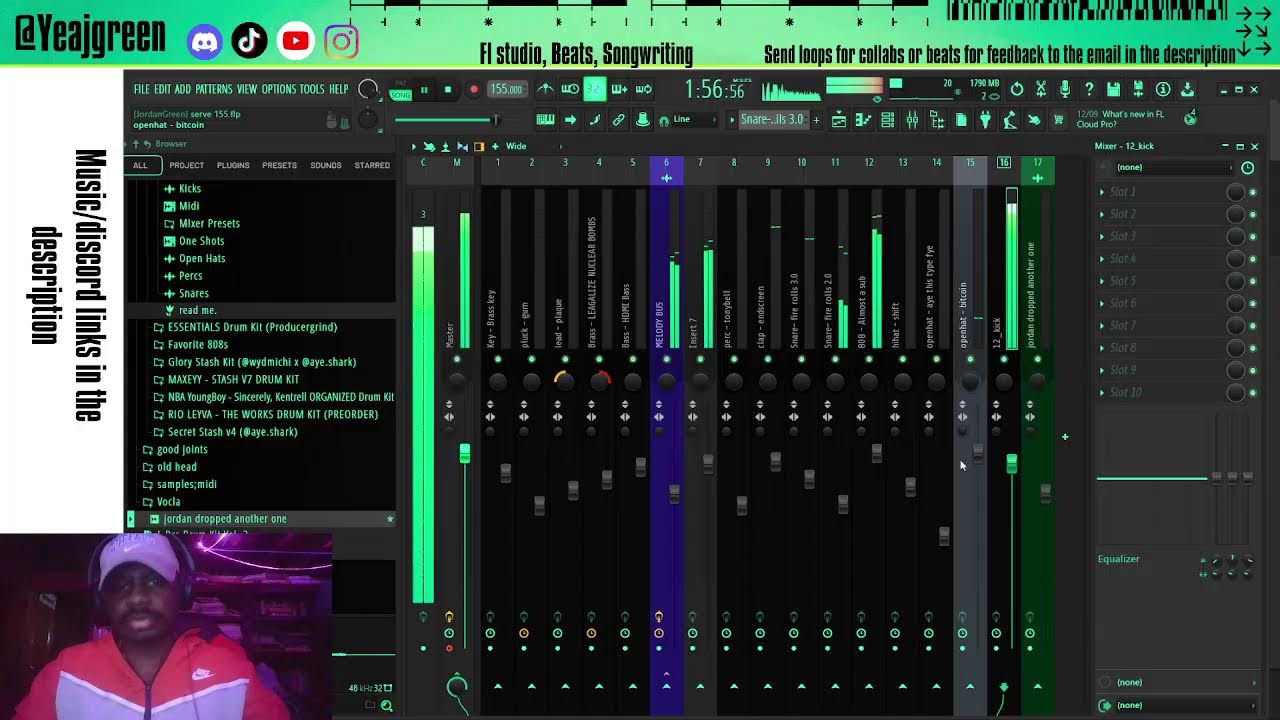The image size is (1280, 720).
Task: Toggle the loop recording icon
Action: pos(643,89)
